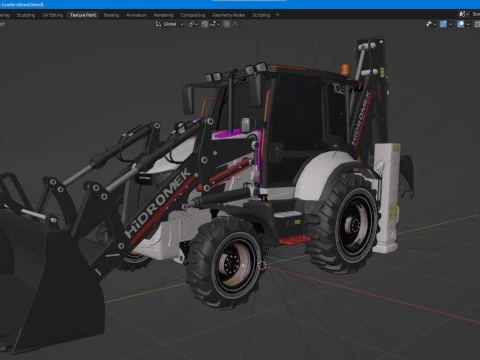Toggle the viewport overlays button

[x=460, y=24]
